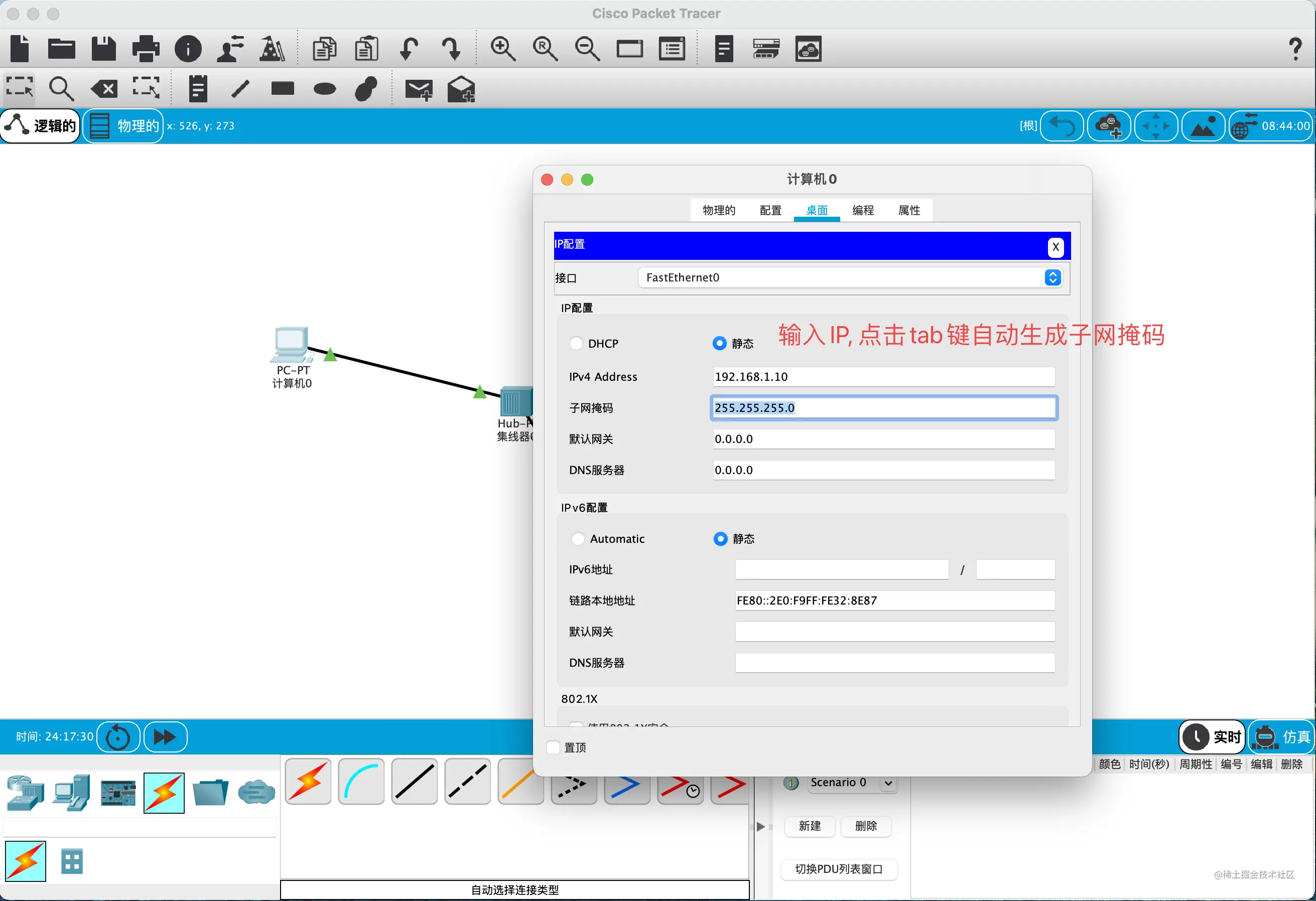This screenshot has width=1316, height=901.
Task: Select the IPv4 静态 radio button
Action: pyautogui.click(x=719, y=344)
